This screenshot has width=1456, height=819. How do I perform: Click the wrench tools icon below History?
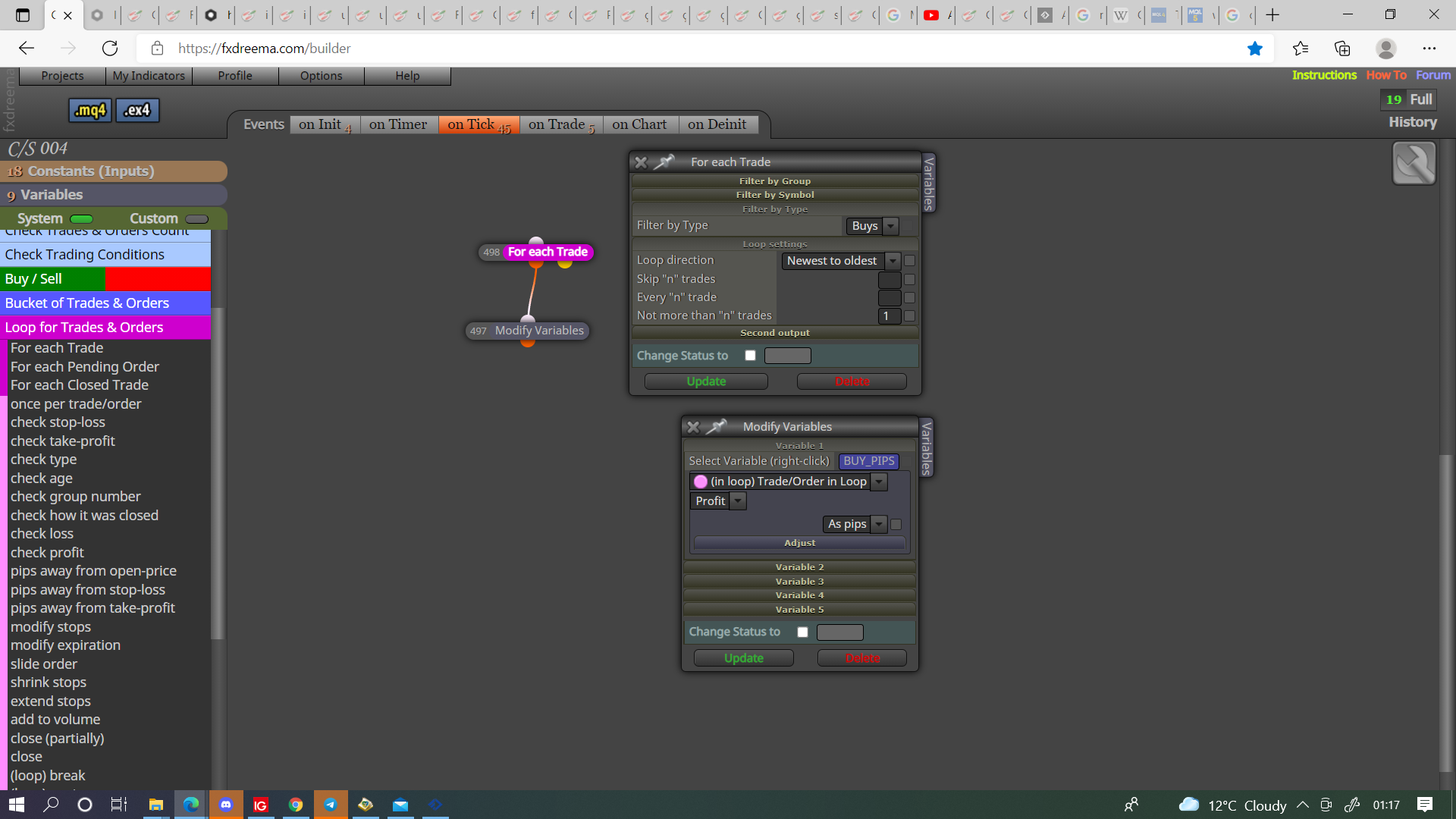[x=1414, y=163]
